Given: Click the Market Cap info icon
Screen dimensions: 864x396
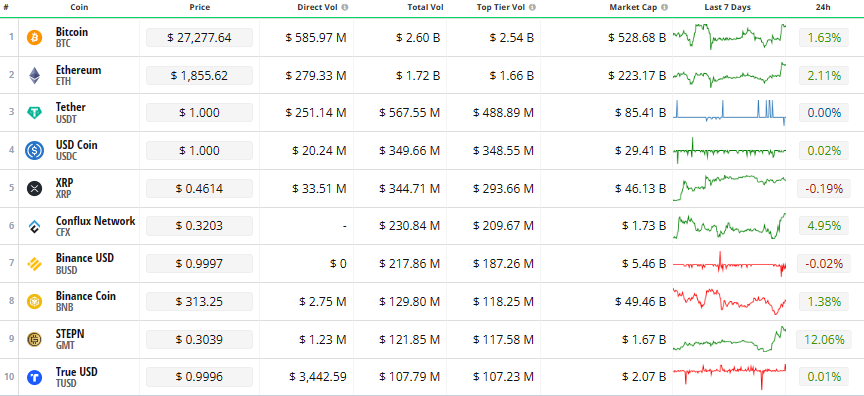Looking at the screenshot, I should [665, 8].
